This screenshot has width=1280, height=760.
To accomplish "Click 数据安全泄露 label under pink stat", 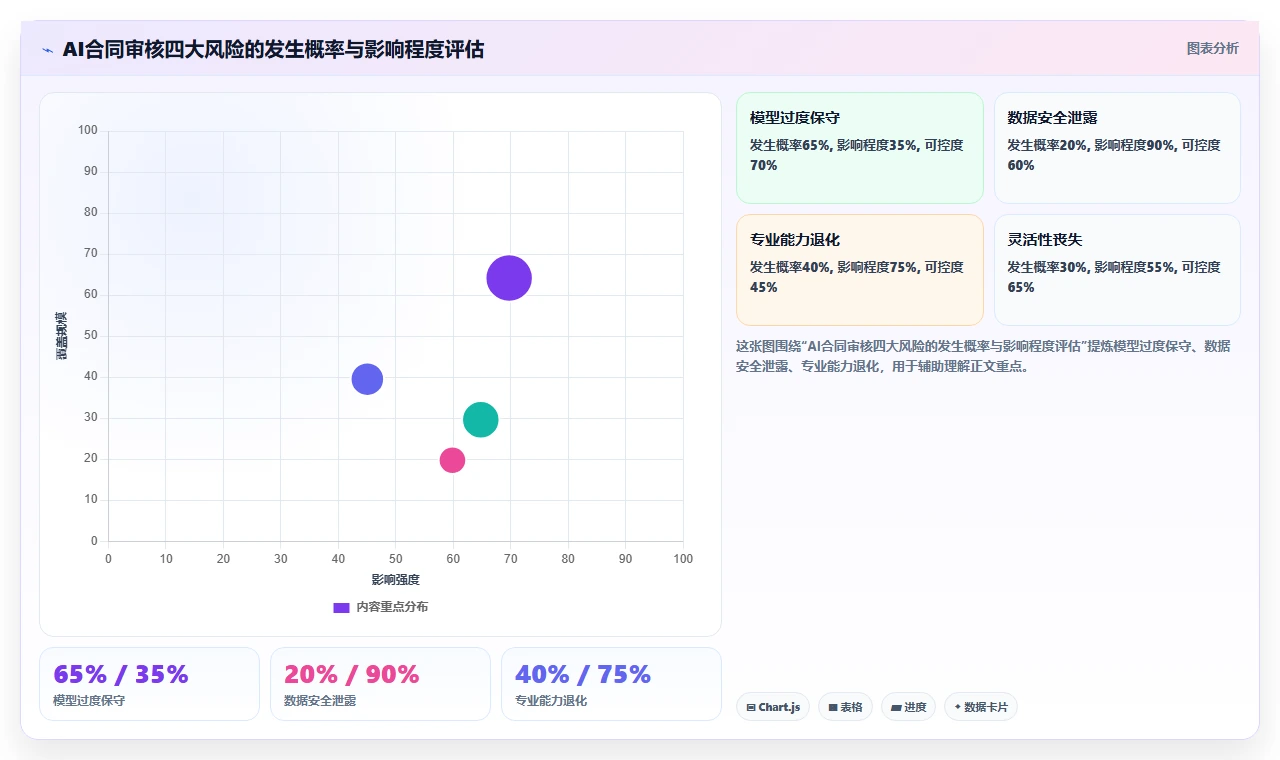I will click(x=320, y=701).
